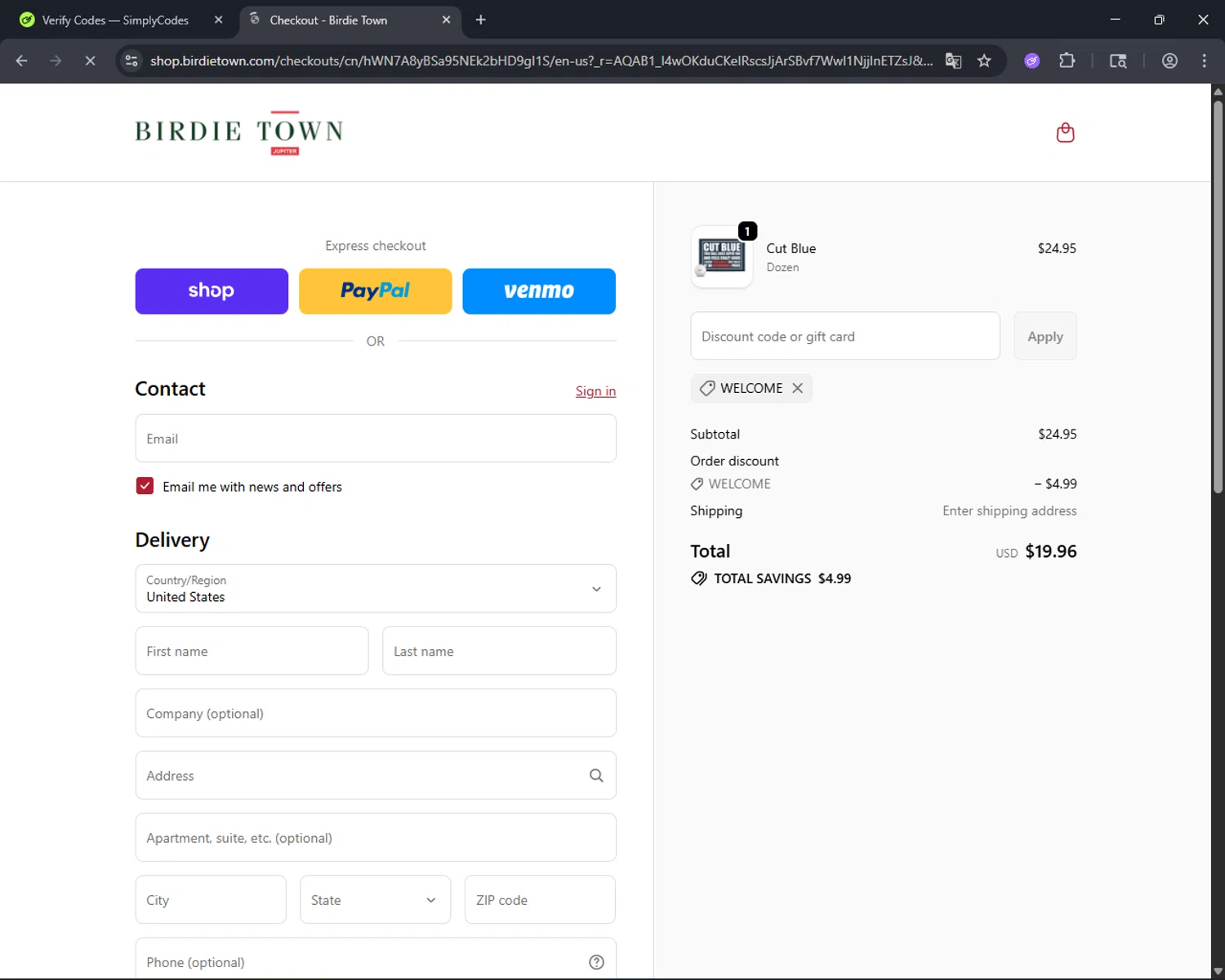1225x980 pixels.
Task: Open the Extensions puzzle icon
Action: 1067,60
